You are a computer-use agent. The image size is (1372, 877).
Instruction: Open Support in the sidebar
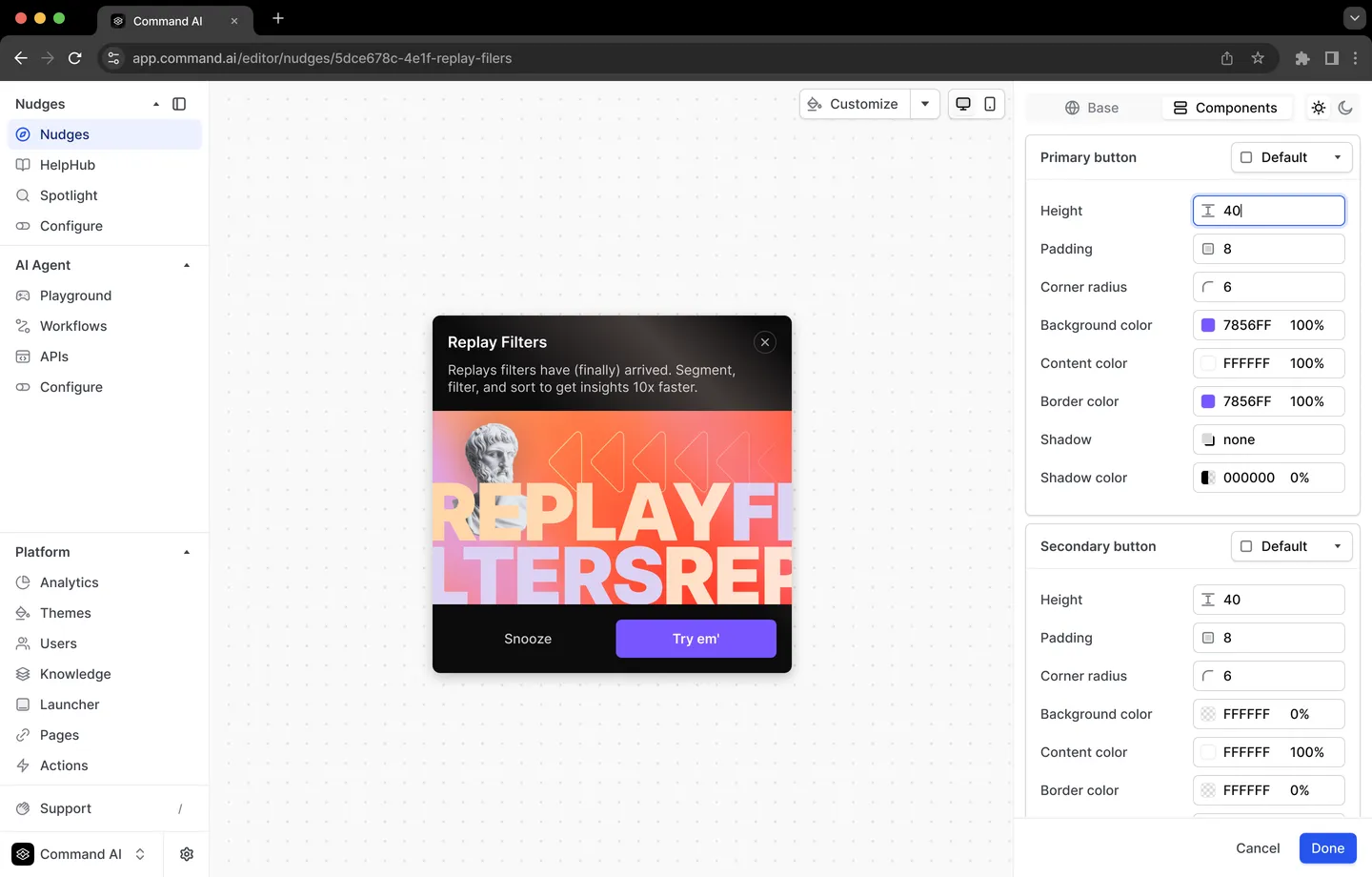[105, 808]
